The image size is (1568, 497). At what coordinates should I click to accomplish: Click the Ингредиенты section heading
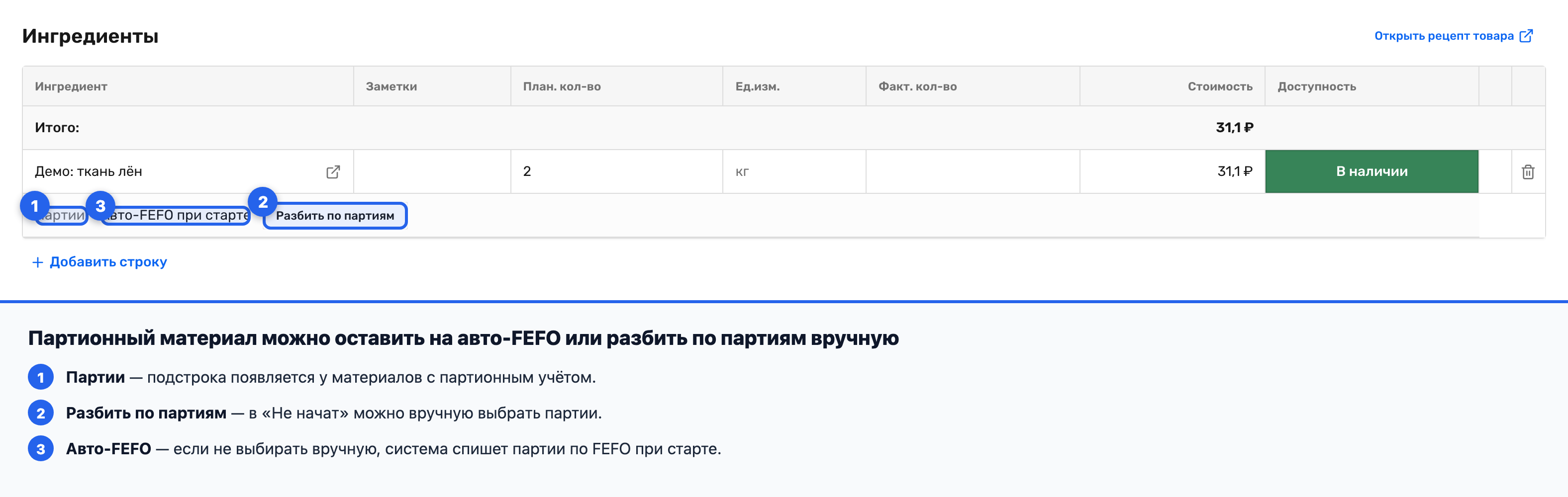(x=90, y=36)
